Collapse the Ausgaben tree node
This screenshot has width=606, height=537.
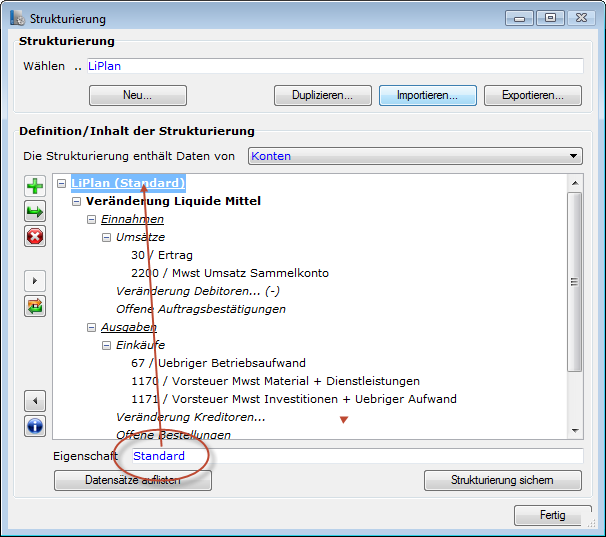(91, 328)
